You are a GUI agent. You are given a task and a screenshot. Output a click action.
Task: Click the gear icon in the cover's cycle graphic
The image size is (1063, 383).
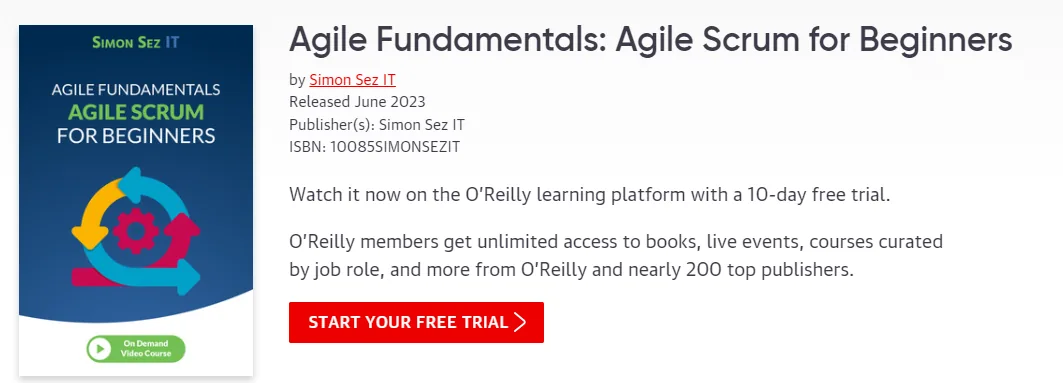click(x=136, y=231)
